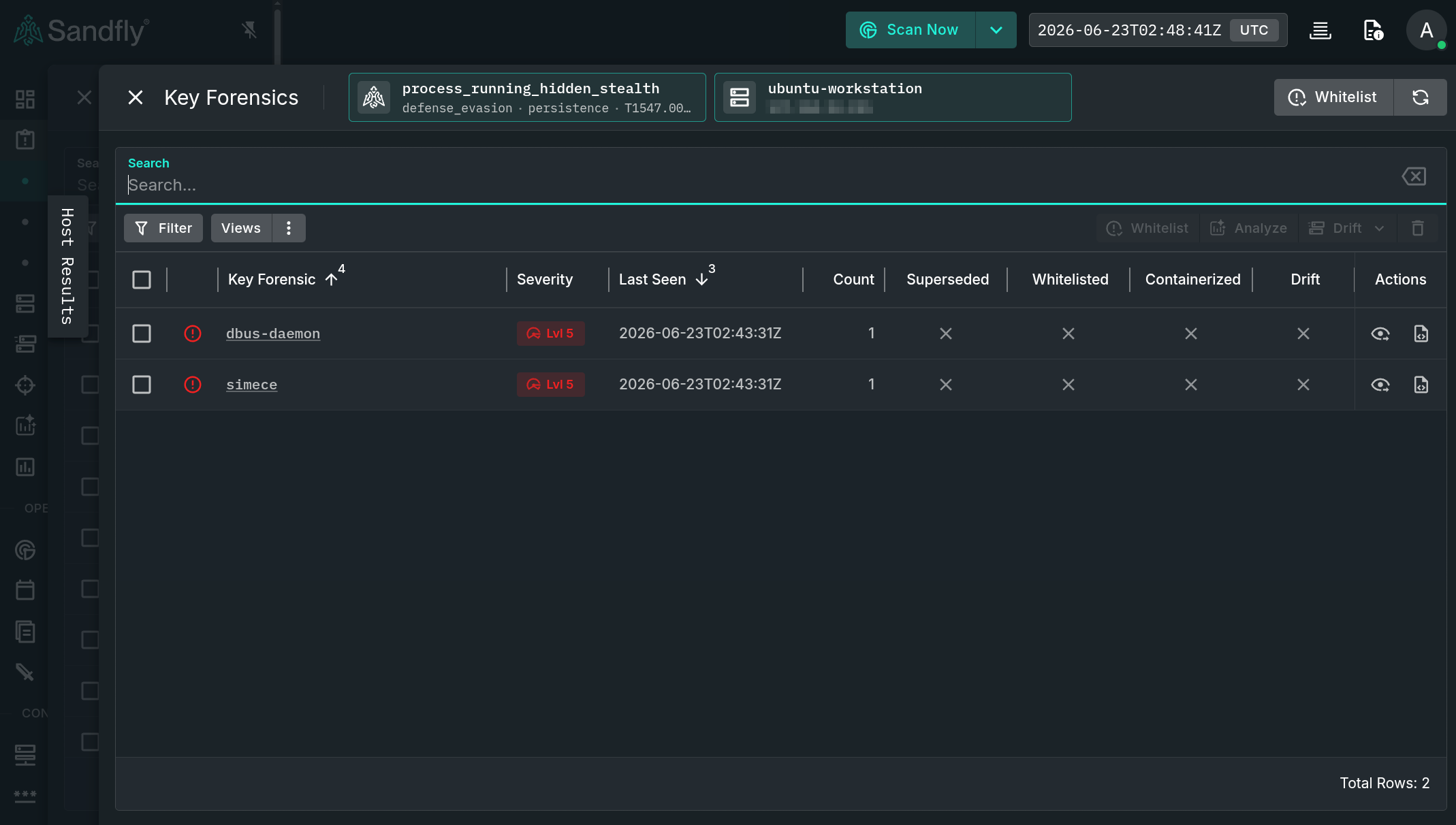Image resolution: width=1456 pixels, height=825 pixels.
Task: Open the ubuntu-workstation host card
Action: (x=893, y=97)
